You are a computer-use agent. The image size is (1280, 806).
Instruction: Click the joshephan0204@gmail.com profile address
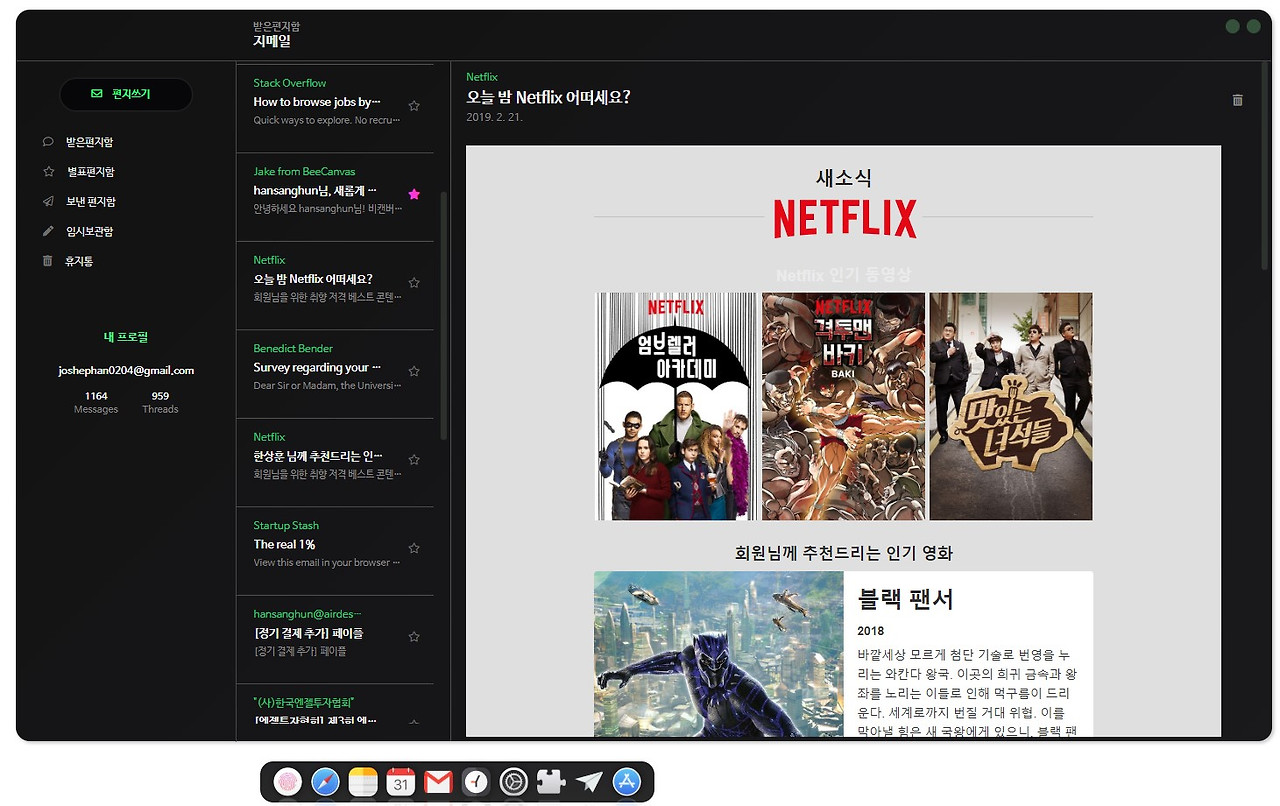[x=126, y=370]
